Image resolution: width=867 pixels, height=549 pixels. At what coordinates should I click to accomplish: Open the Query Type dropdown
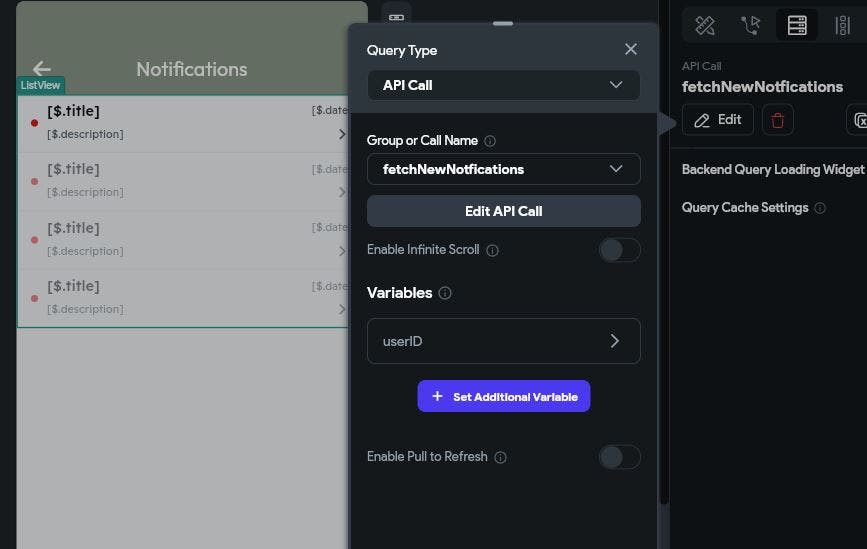coord(503,85)
